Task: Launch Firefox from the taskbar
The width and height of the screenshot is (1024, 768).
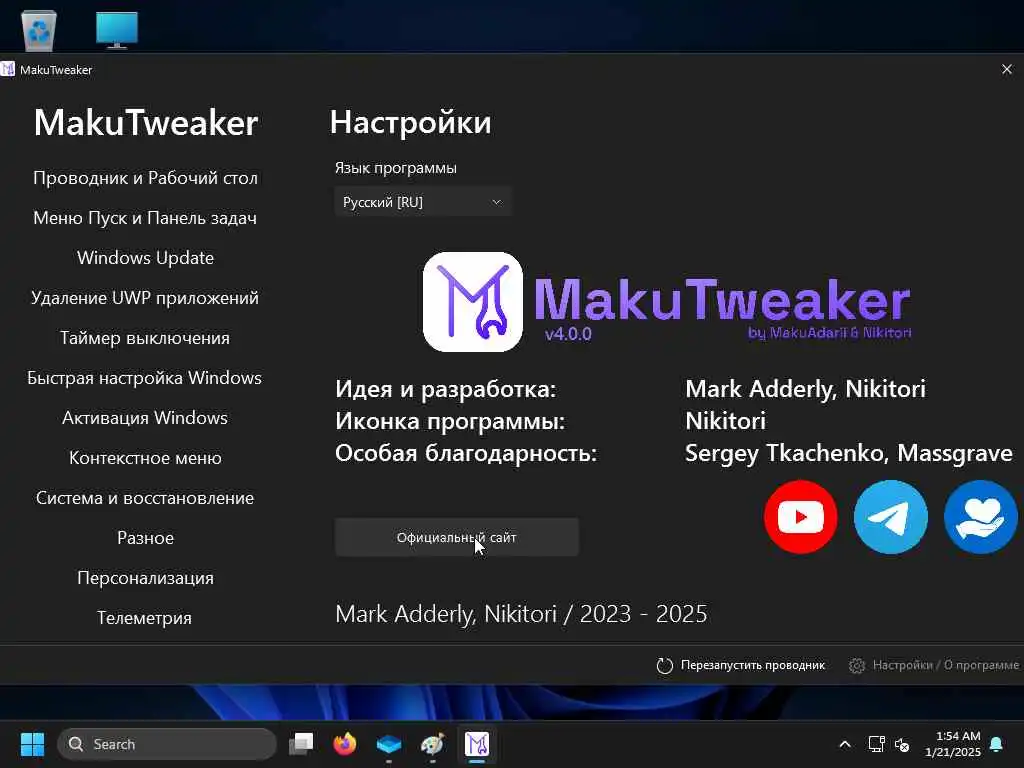Action: point(345,744)
